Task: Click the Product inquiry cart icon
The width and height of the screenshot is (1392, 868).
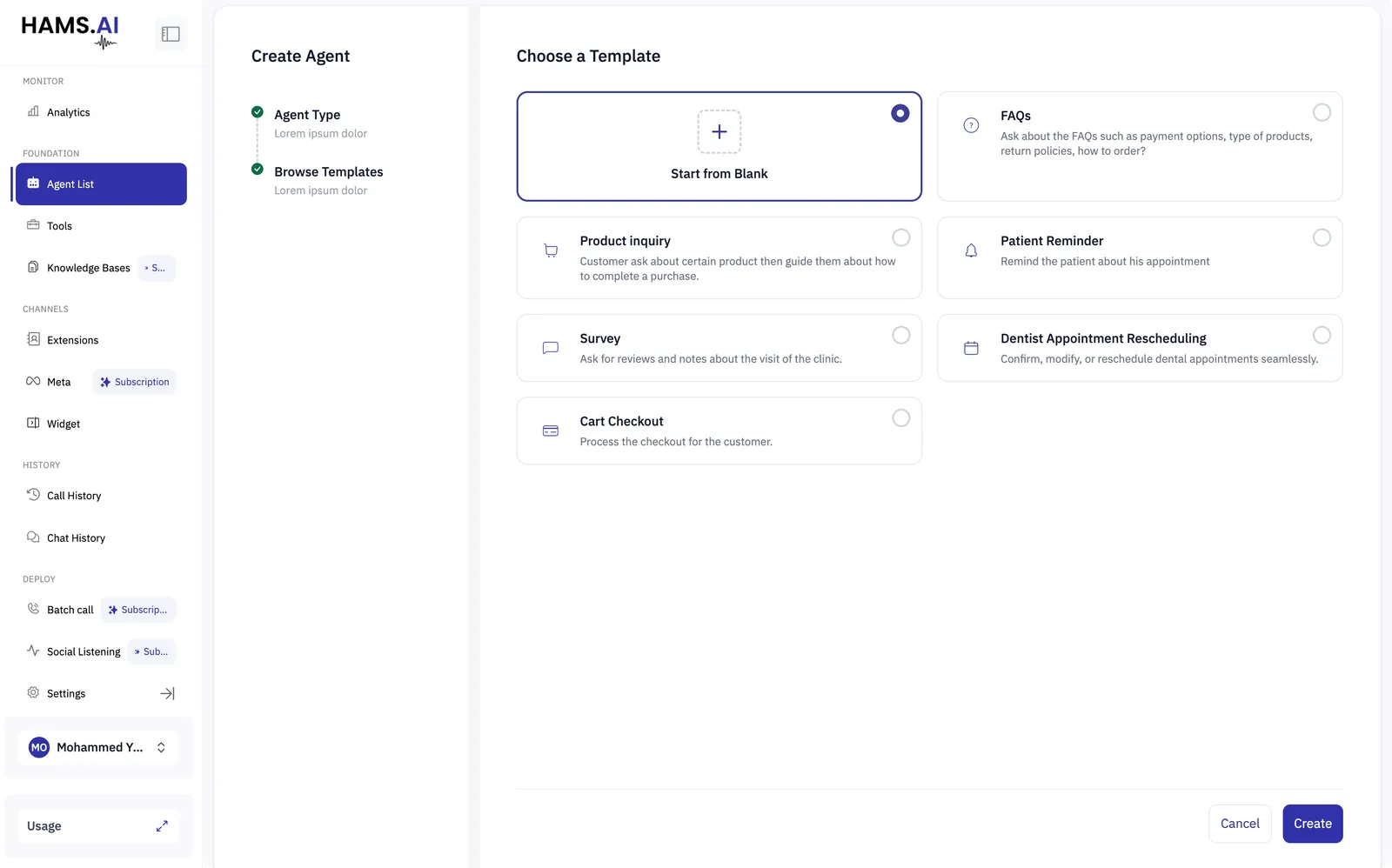Action: click(551, 250)
